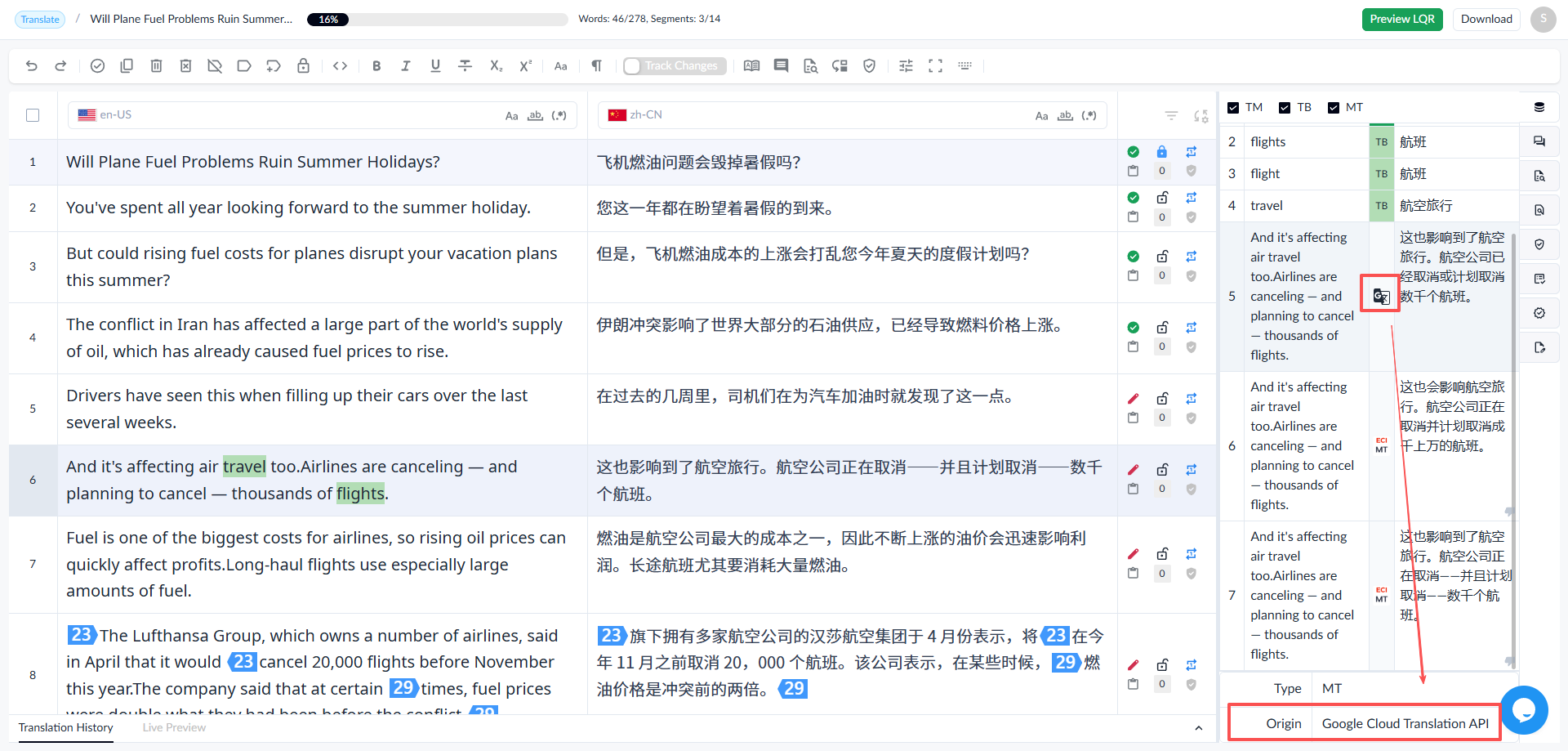Toggle lock on segment 6
Screen dimensions: 1568x751
pos(1162,470)
